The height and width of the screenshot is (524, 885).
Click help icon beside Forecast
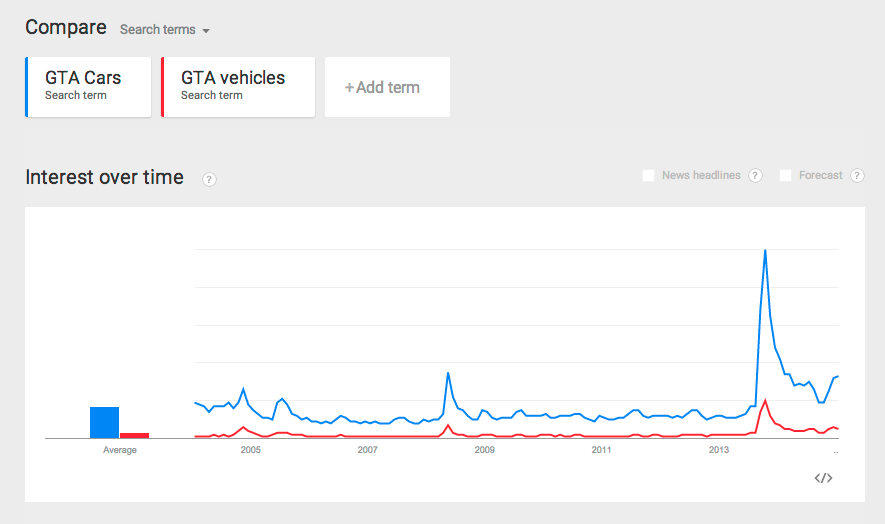click(857, 176)
